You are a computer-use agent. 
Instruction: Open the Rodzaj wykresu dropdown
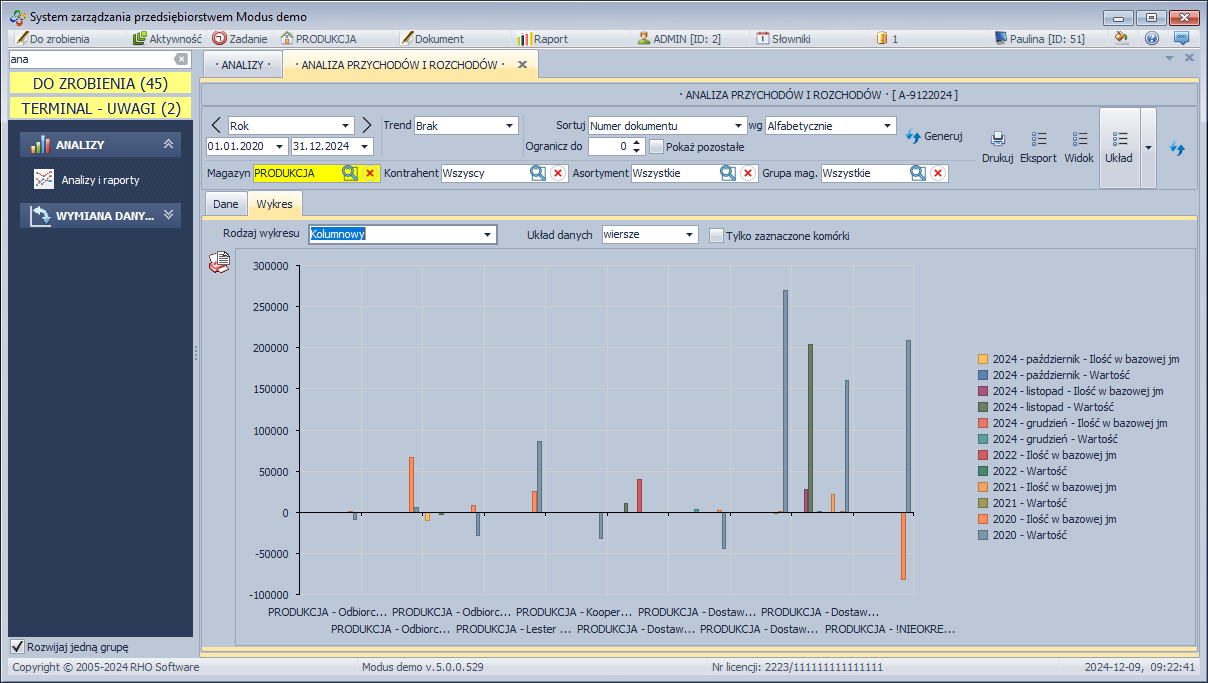pos(488,235)
